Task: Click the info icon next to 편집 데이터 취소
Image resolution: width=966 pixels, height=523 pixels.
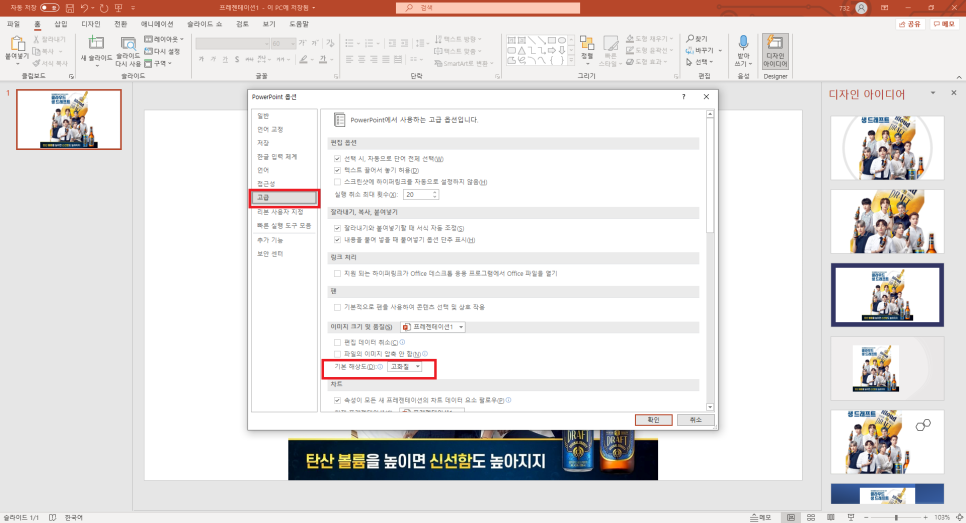Action: pos(402,342)
